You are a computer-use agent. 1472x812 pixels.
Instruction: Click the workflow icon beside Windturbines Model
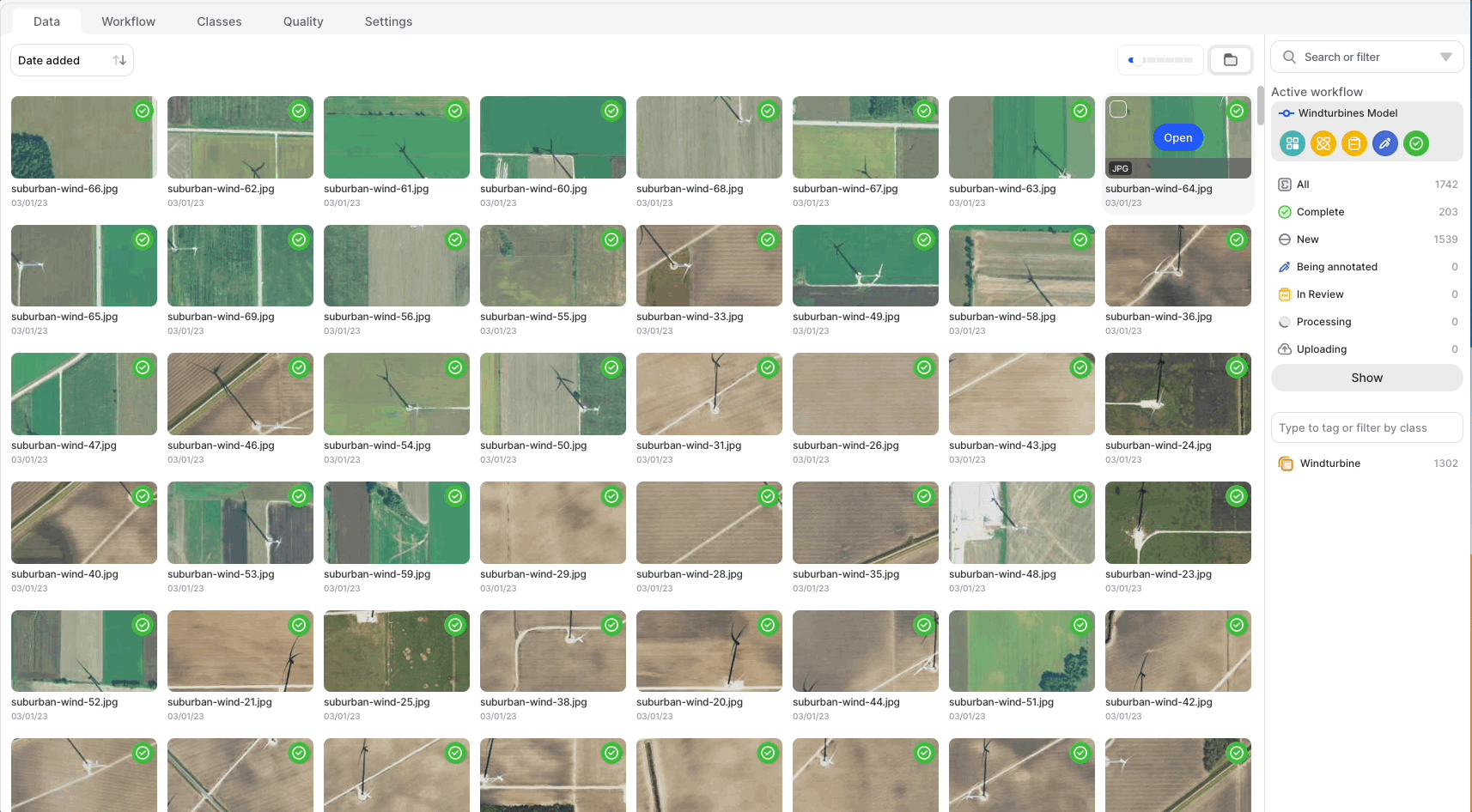(1286, 113)
